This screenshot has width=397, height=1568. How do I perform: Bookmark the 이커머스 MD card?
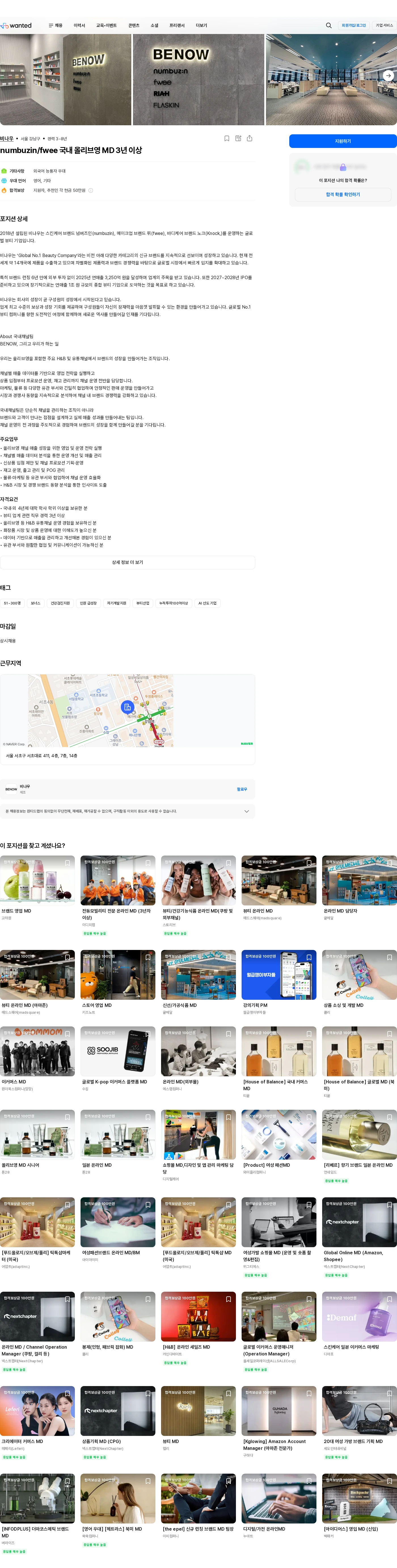coord(67,1034)
